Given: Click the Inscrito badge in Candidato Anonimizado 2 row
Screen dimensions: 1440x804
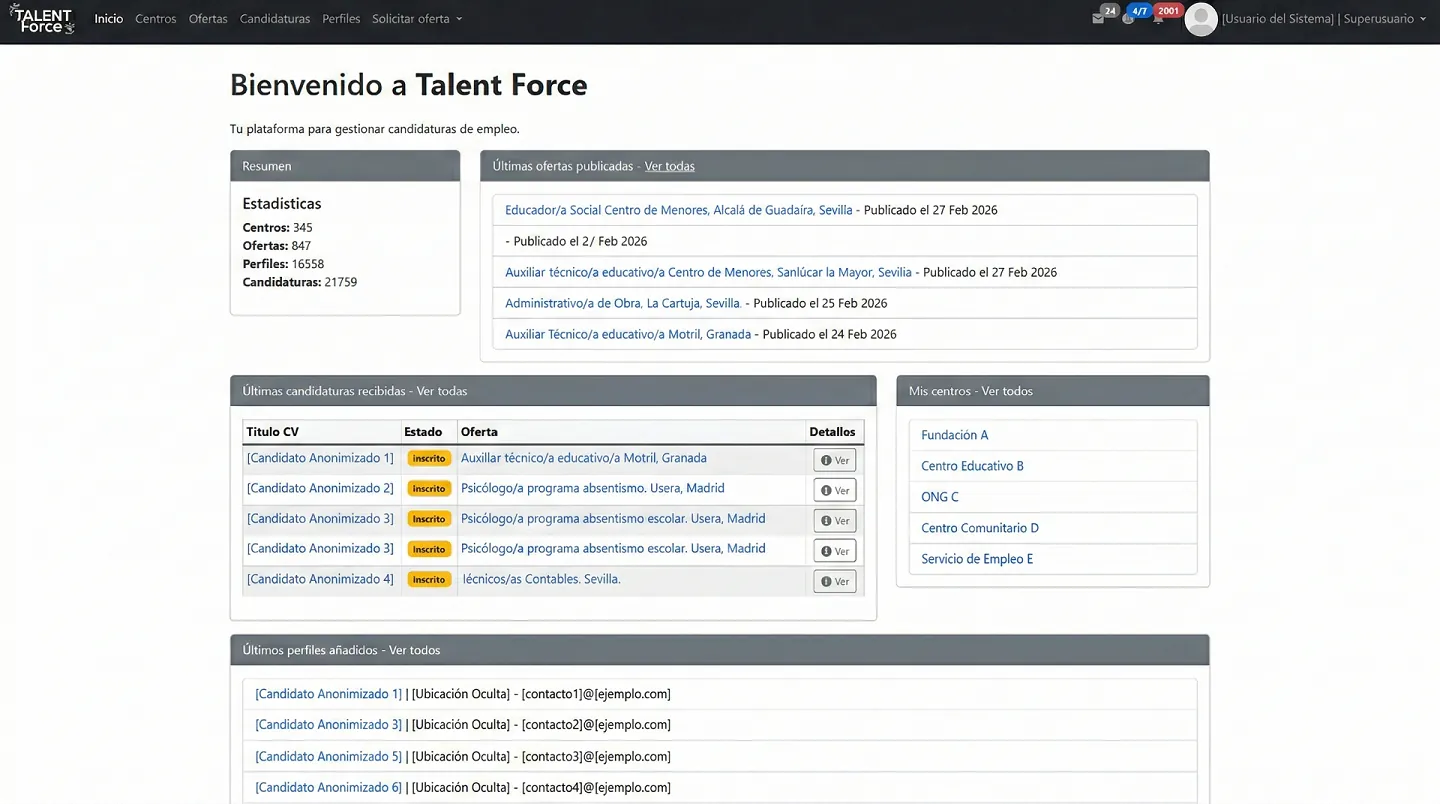Looking at the screenshot, I should coord(429,489).
